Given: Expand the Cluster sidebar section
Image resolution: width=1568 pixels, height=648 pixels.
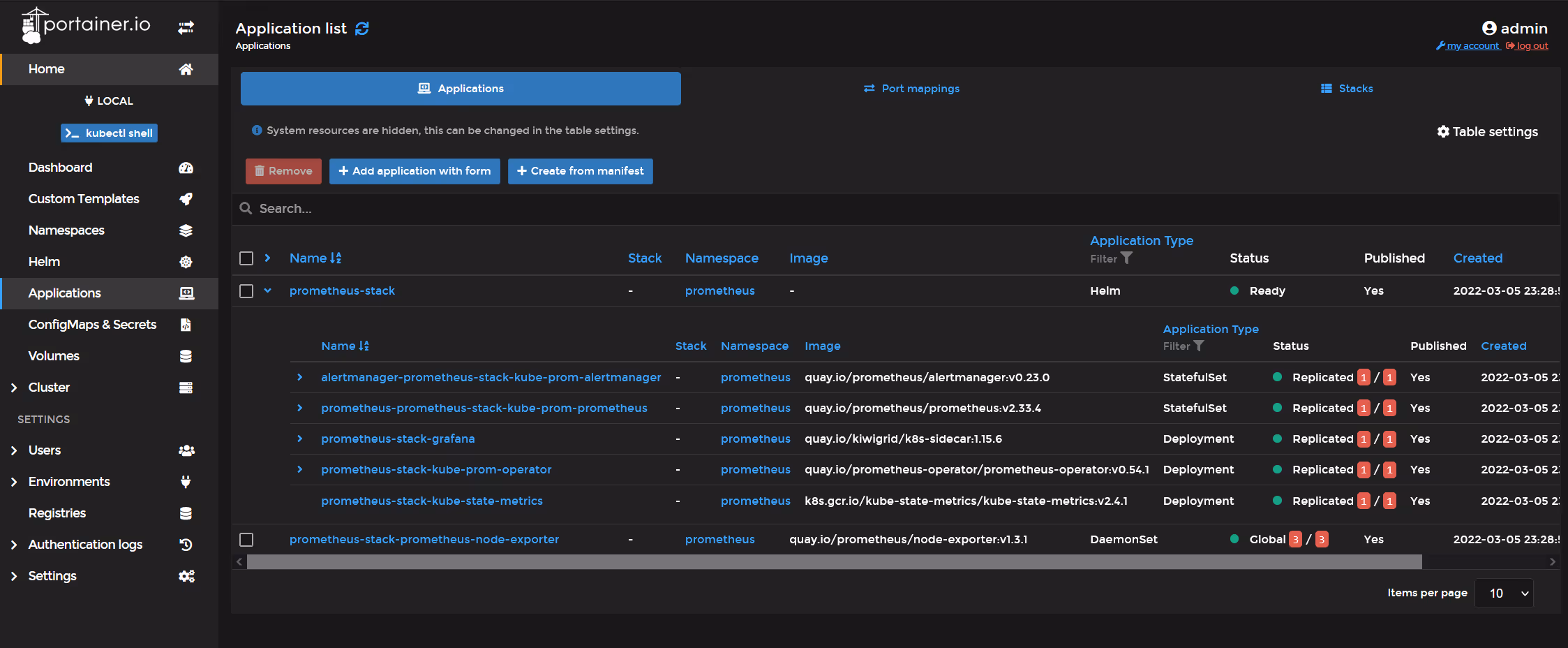Looking at the screenshot, I should pyautogui.click(x=14, y=388).
